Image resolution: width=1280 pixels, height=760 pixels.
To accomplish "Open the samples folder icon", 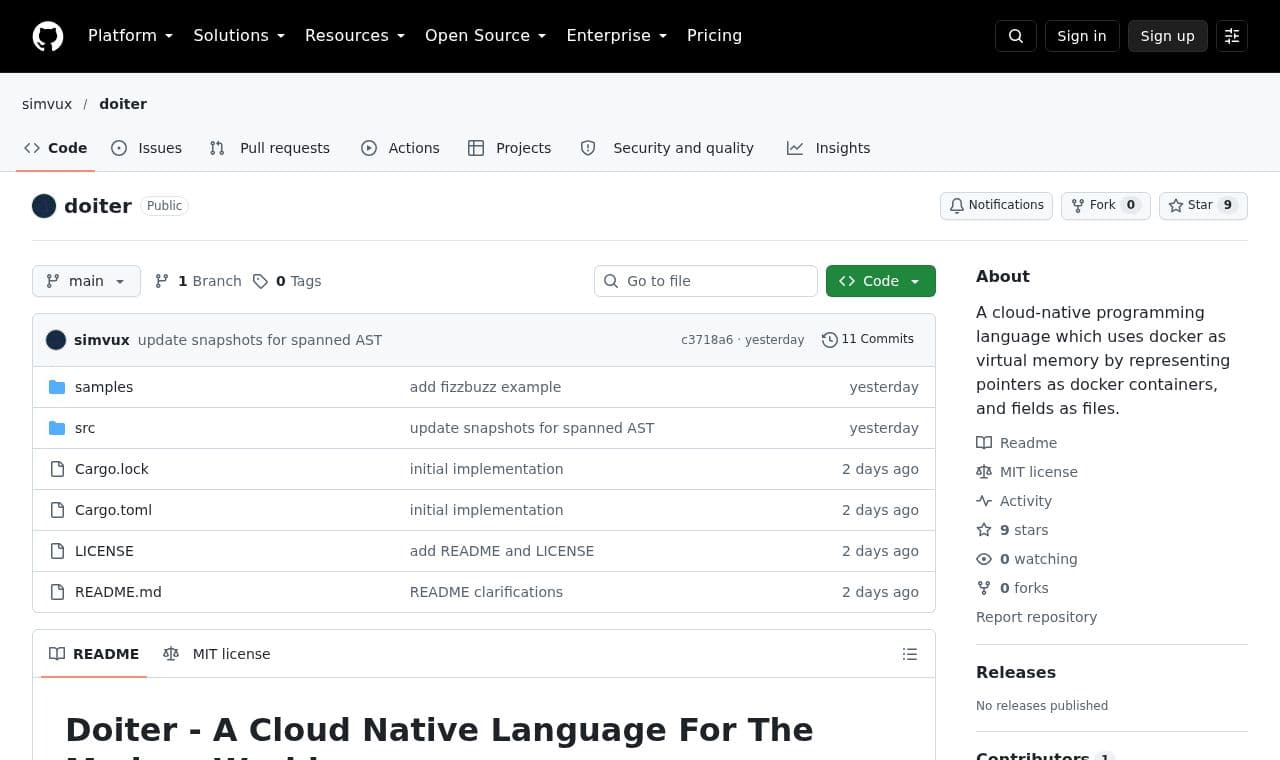I will (57, 387).
